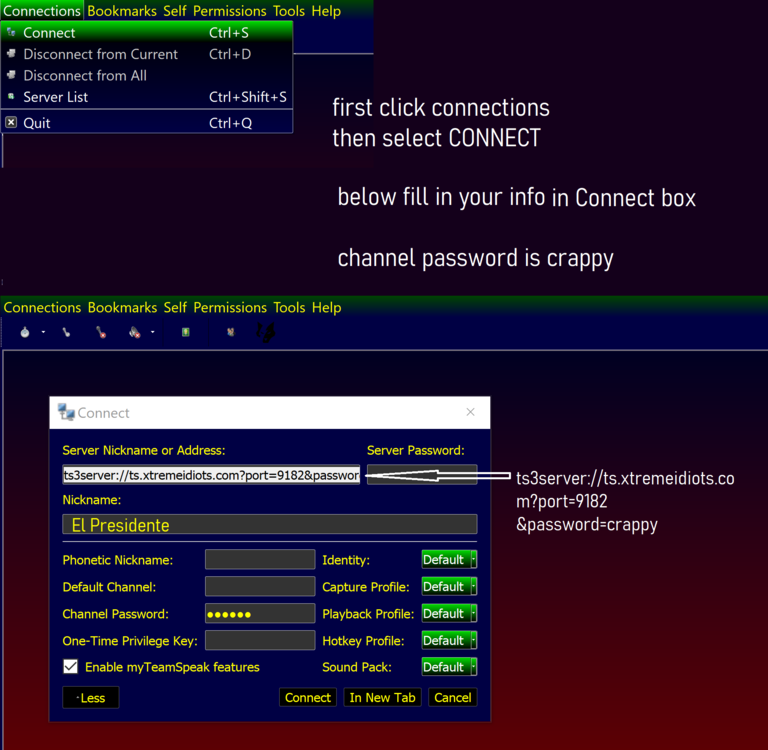Open the Capture Profile dropdown
768x750 pixels.
(449, 586)
